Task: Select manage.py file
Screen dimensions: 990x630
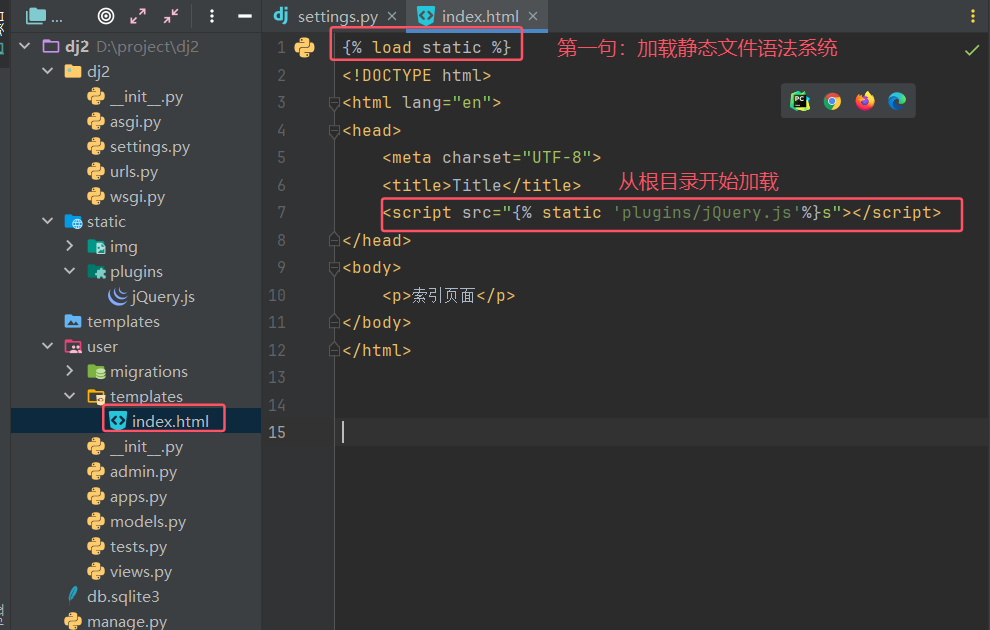Action: [x=127, y=621]
